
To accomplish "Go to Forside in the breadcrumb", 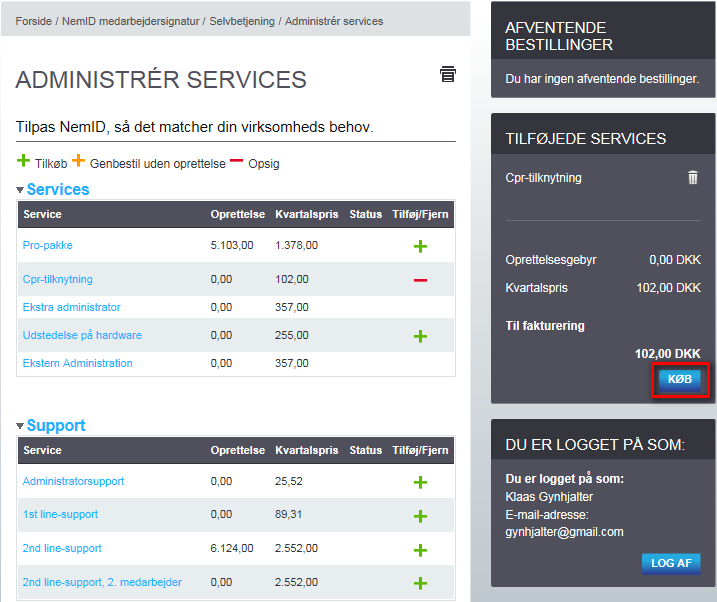I will 33,21.
